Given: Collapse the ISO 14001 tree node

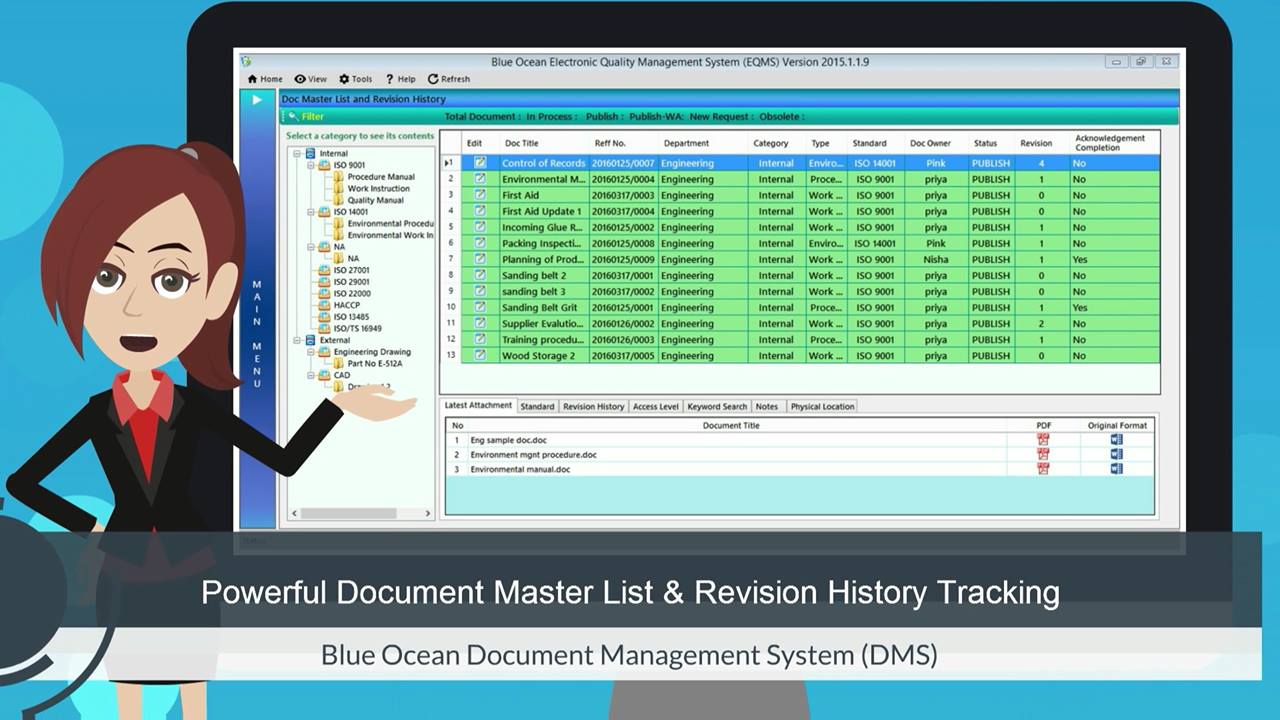Looking at the screenshot, I should (x=311, y=212).
